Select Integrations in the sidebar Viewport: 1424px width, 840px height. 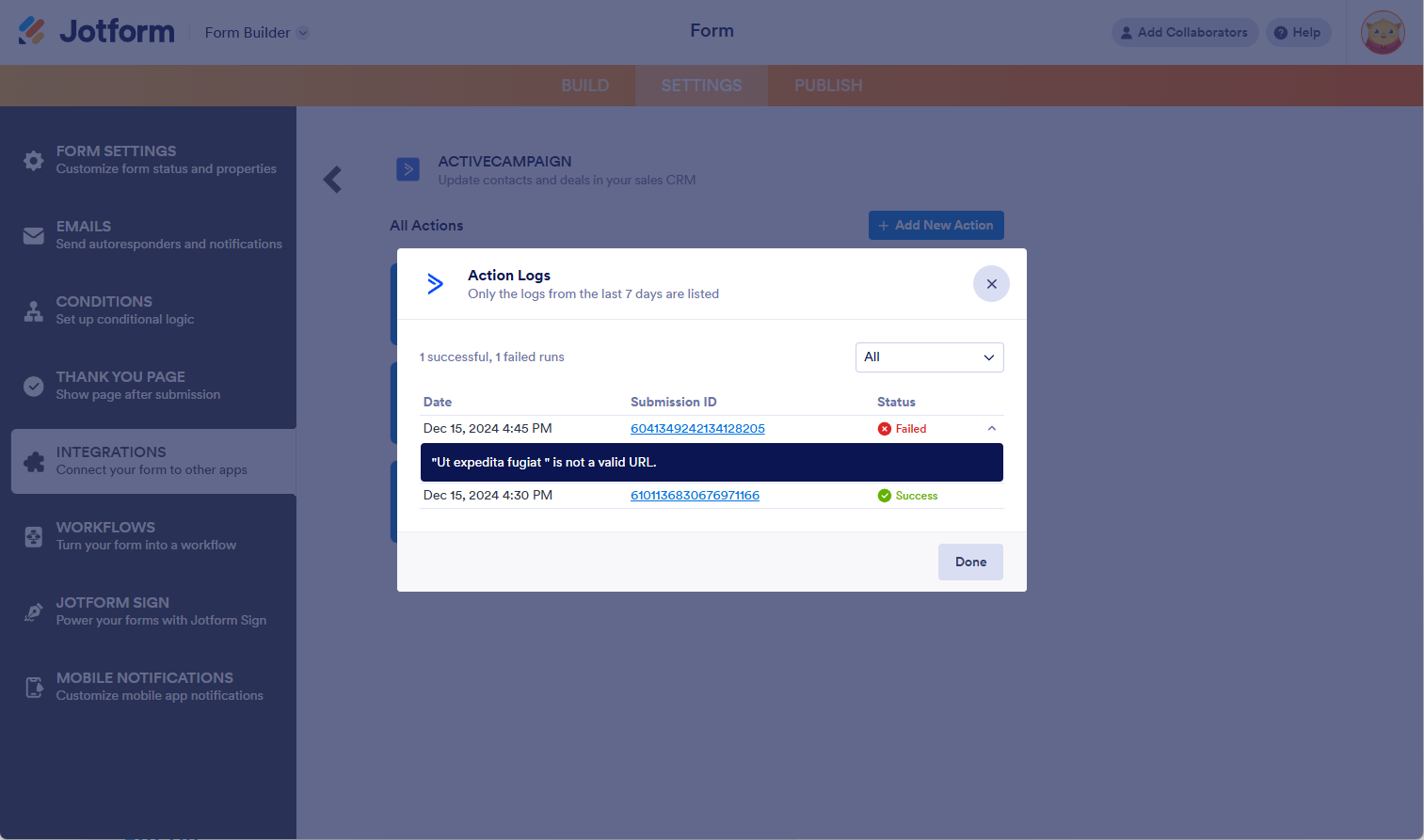153,461
